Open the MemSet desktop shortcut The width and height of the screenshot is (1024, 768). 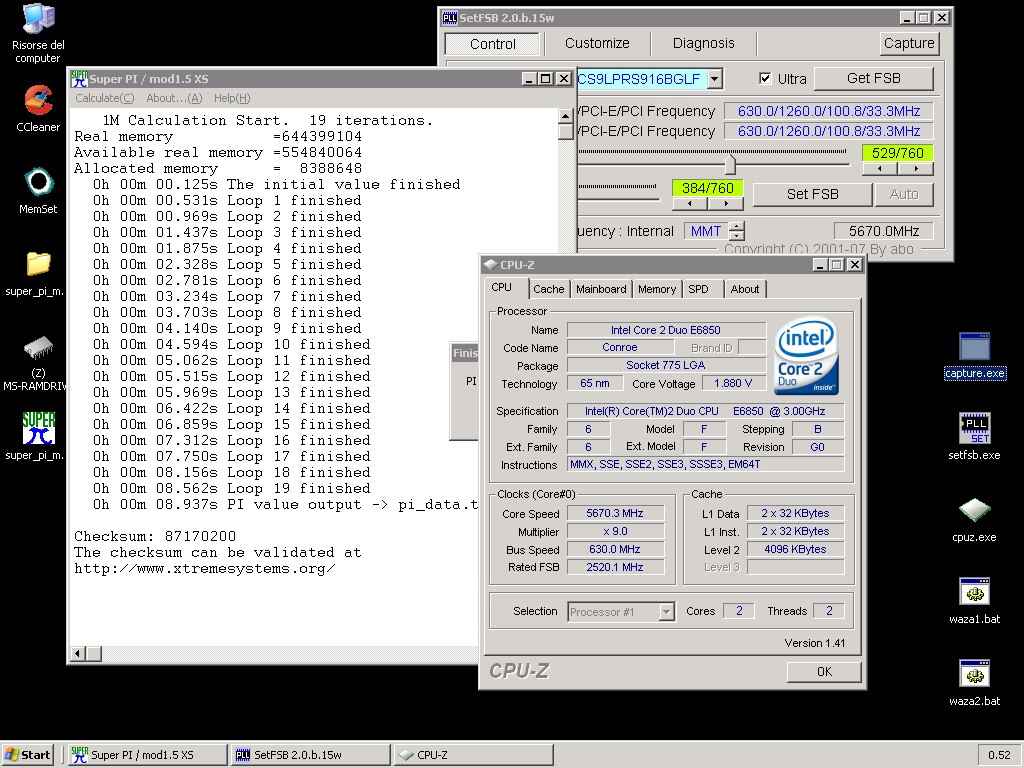click(x=38, y=191)
